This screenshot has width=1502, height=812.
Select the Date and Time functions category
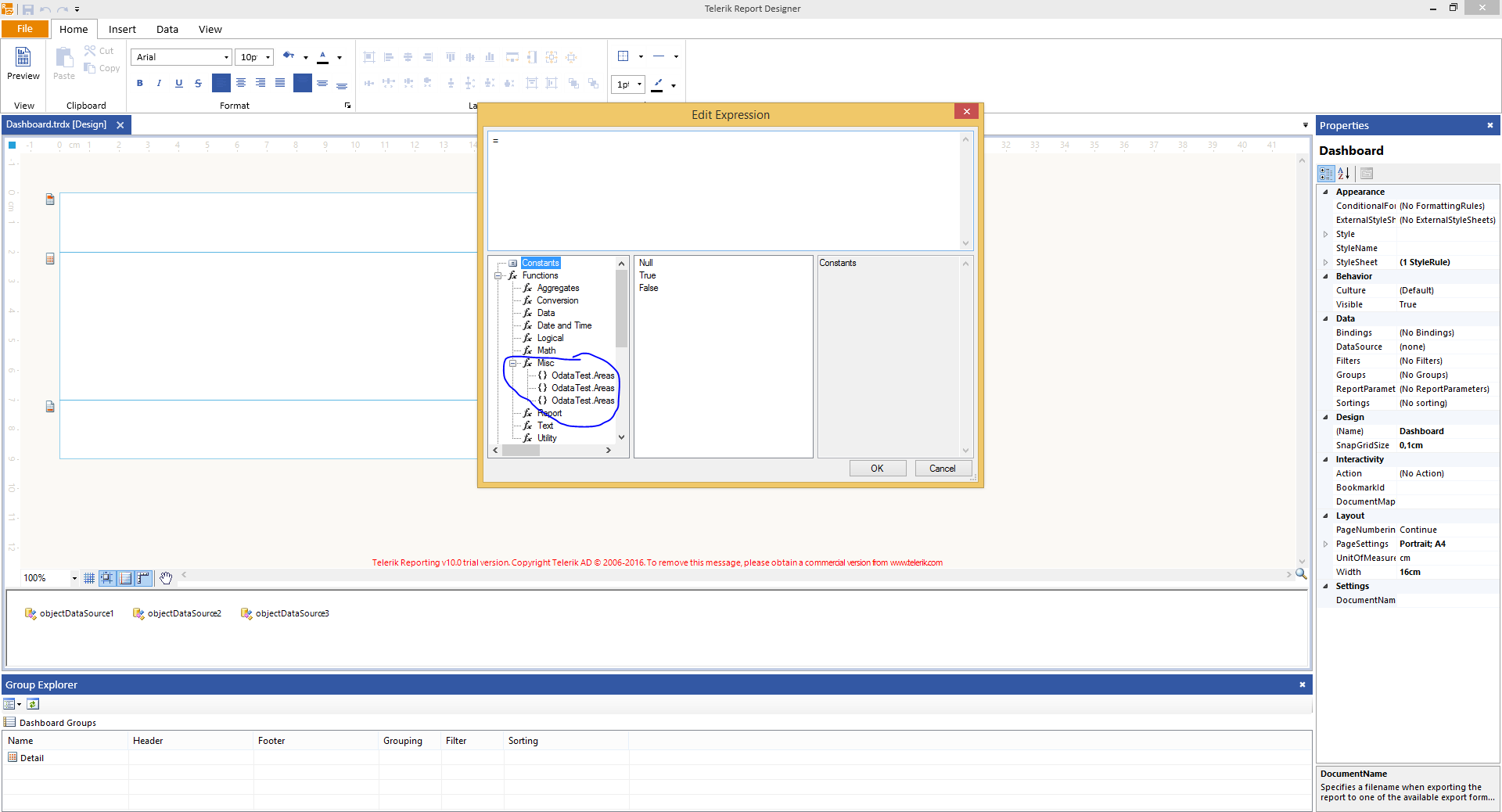click(x=564, y=325)
